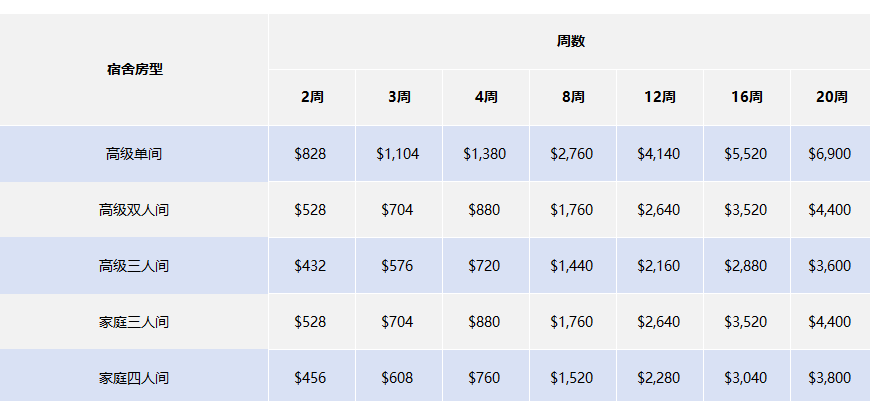Click the 周数 header cell
Viewport: 870px width, 401px height.
[x=570, y=42]
